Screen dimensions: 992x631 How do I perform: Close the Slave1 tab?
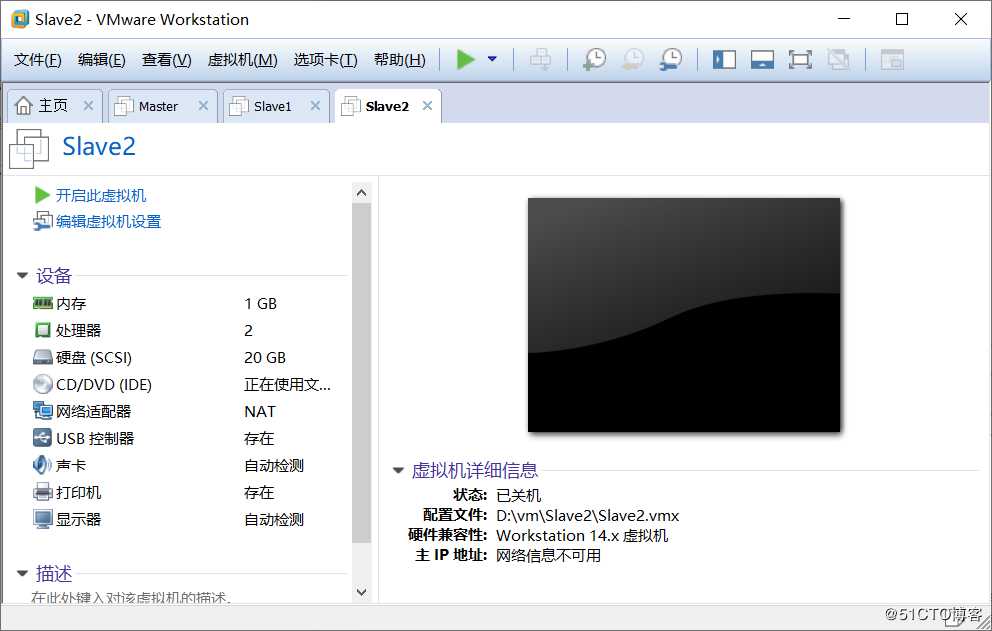pyautogui.click(x=315, y=106)
